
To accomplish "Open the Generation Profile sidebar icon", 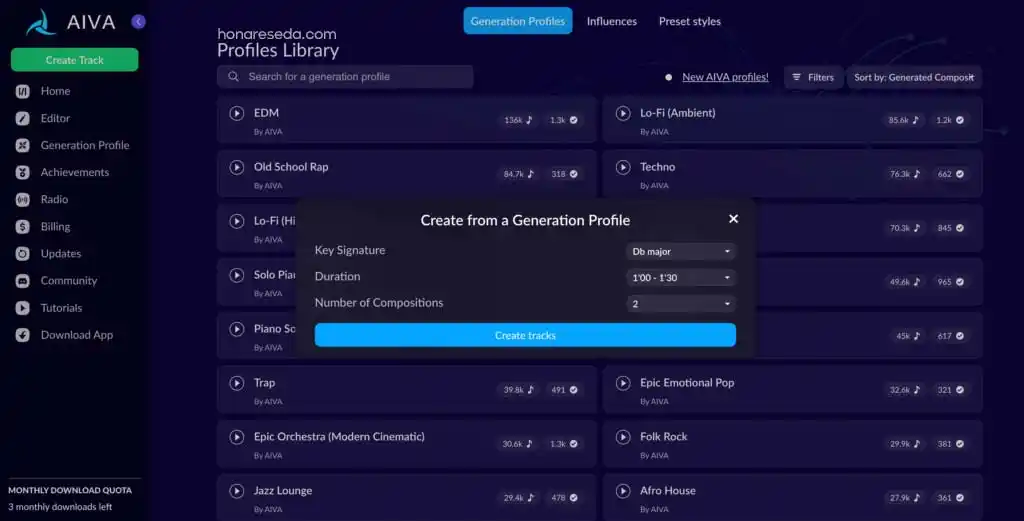I will click(23, 145).
